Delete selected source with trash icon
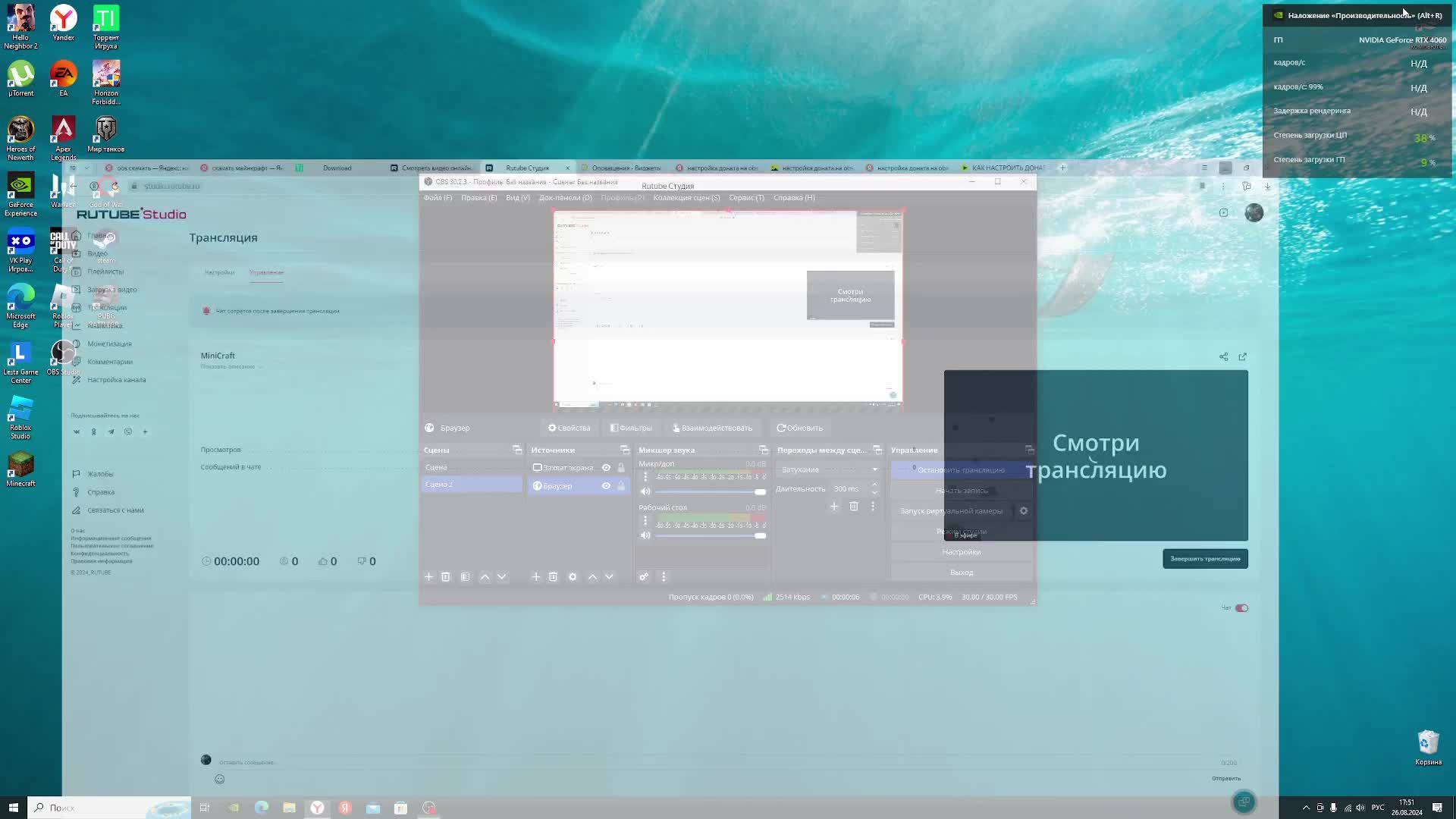The image size is (1456, 819). (553, 577)
